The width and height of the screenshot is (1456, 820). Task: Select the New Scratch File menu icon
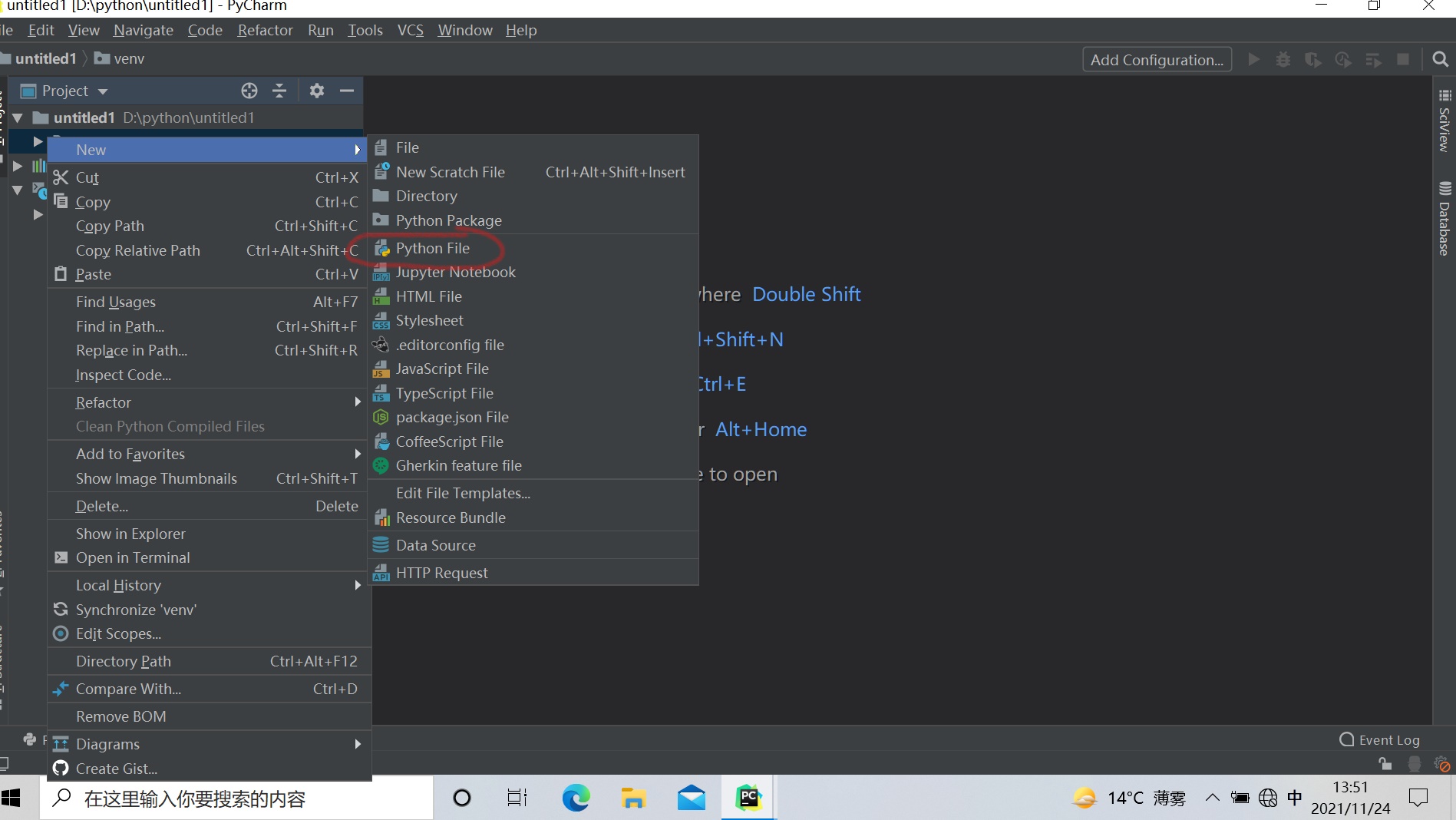[381, 172]
